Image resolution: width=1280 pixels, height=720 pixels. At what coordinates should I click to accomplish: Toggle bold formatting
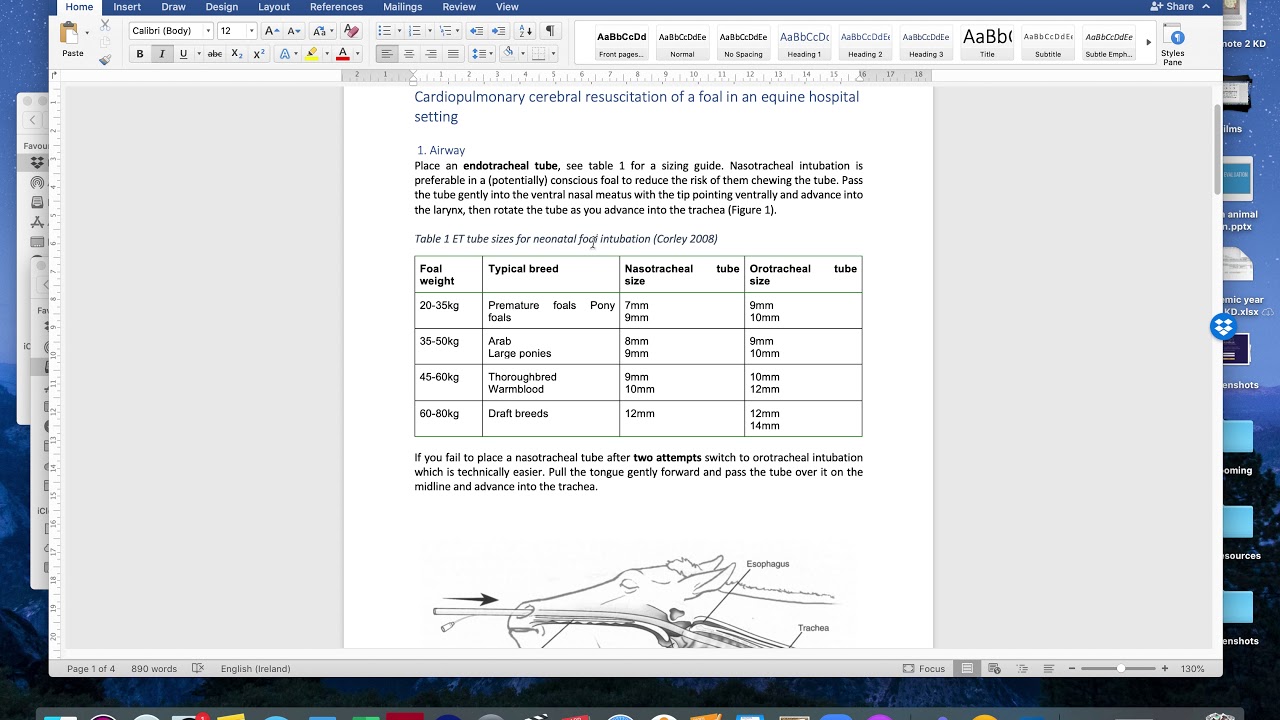[x=140, y=54]
